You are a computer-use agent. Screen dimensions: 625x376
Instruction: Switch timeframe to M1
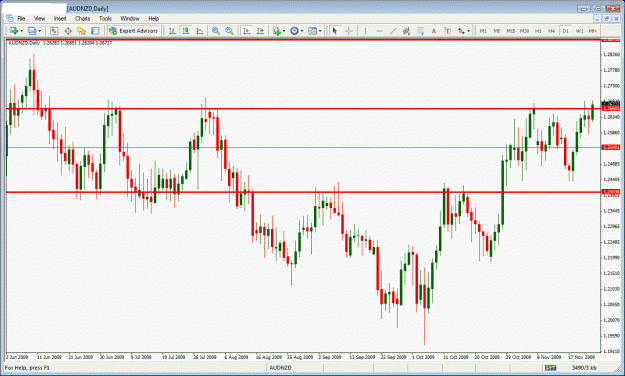click(483, 31)
